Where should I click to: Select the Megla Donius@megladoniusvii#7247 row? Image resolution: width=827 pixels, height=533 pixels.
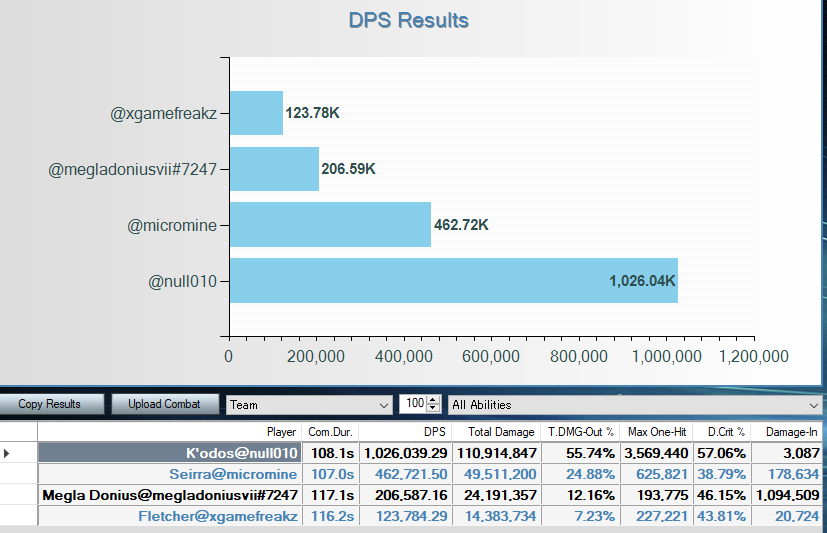click(168, 495)
